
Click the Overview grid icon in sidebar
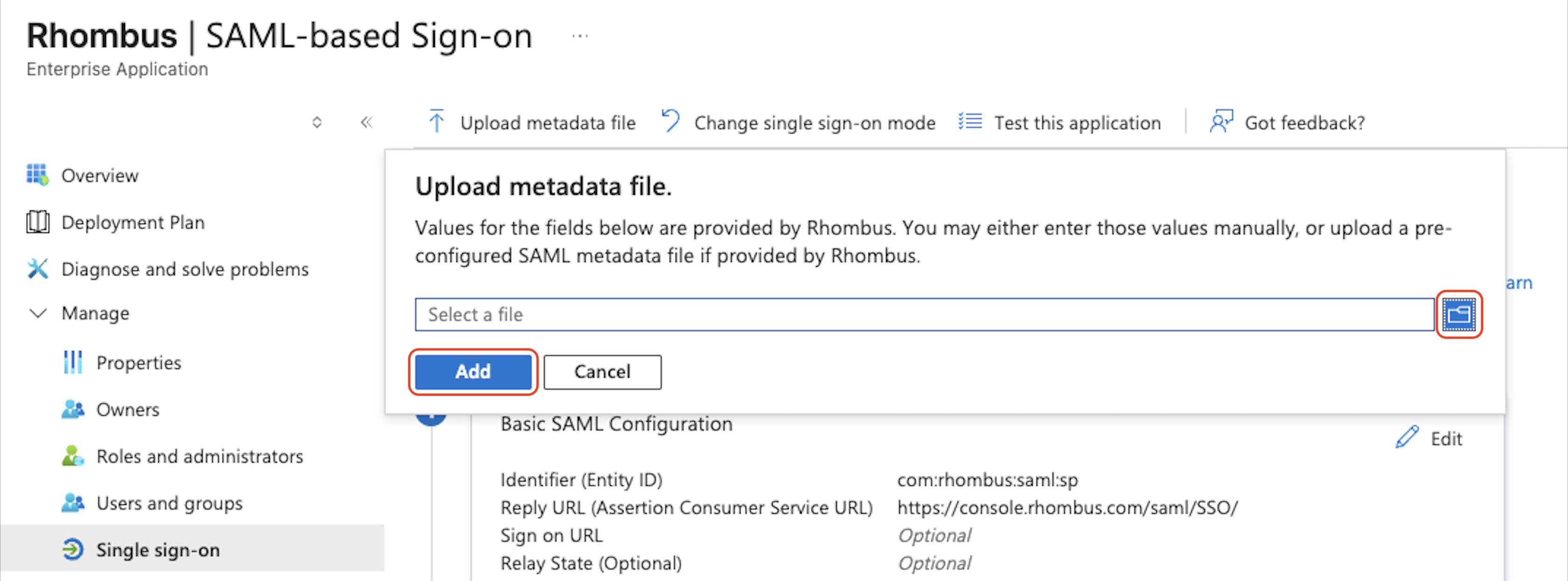point(37,175)
